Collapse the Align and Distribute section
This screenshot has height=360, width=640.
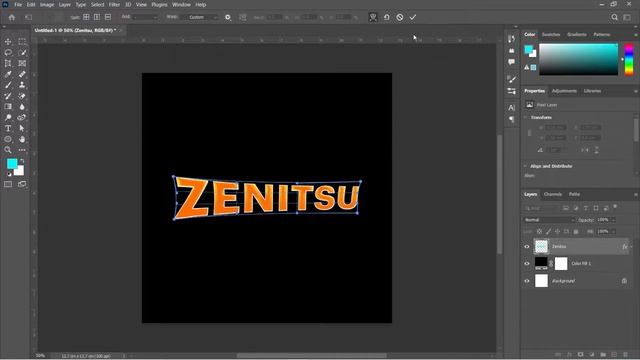(x=525, y=166)
